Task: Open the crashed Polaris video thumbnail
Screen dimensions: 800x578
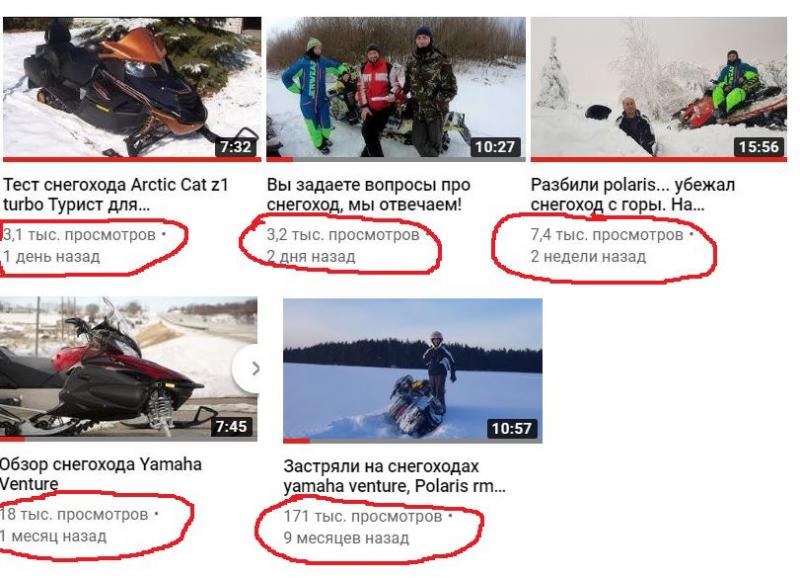Action: pos(659,88)
